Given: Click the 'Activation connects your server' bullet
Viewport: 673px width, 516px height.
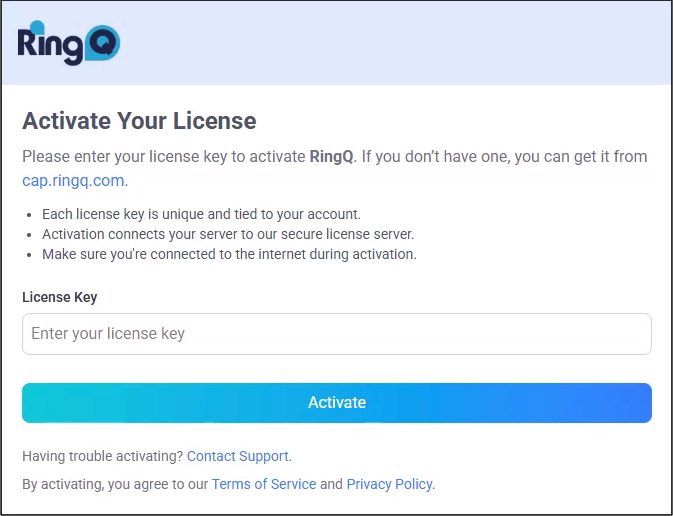Looking at the screenshot, I should [228, 234].
